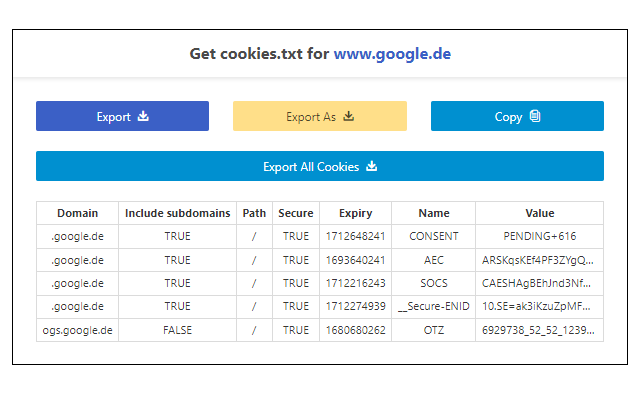Viewport: 640px width, 400px height.
Task: Click .google.de domain in SOCS row
Action: point(78,283)
